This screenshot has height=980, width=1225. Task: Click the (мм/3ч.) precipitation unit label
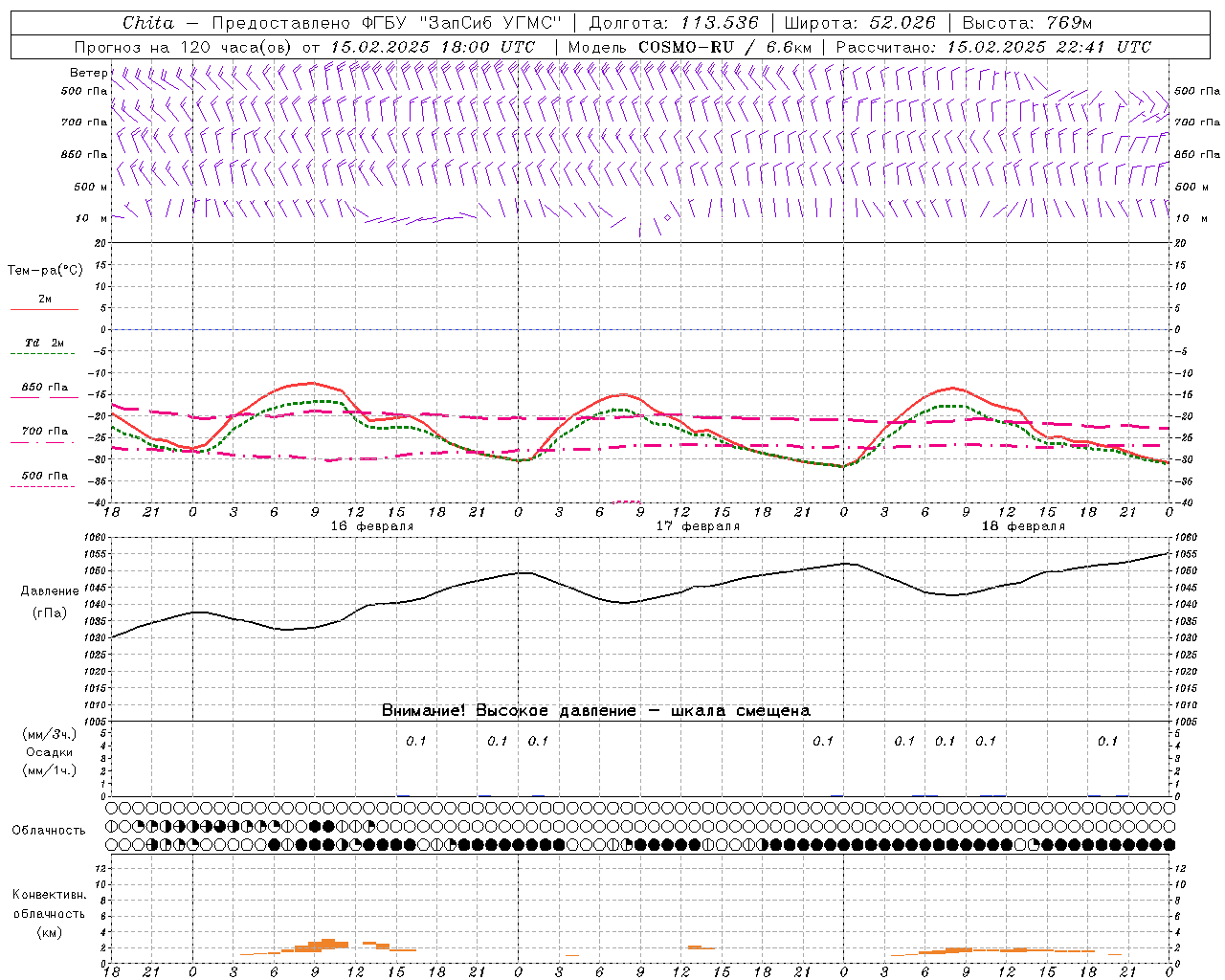(49, 734)
